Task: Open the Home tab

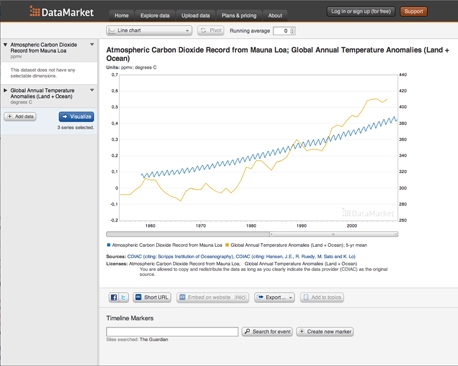Action: tap(122, 16)
